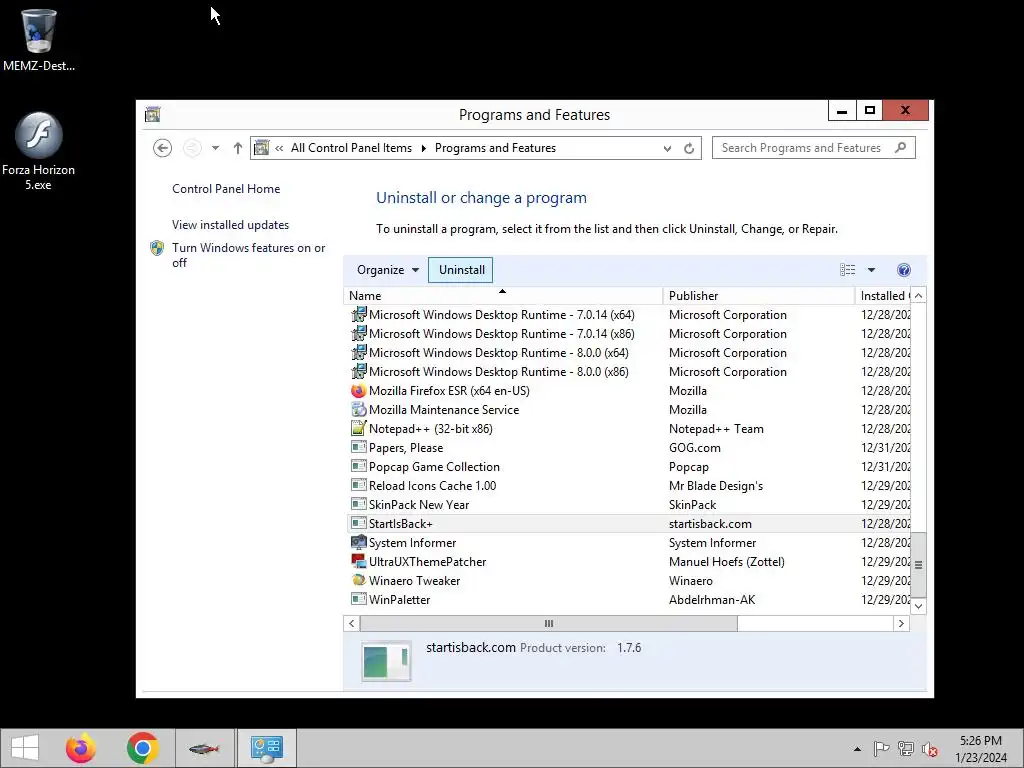Click the Notepad++ program icon
1024x768 pixels.
[x=359, y=428]
